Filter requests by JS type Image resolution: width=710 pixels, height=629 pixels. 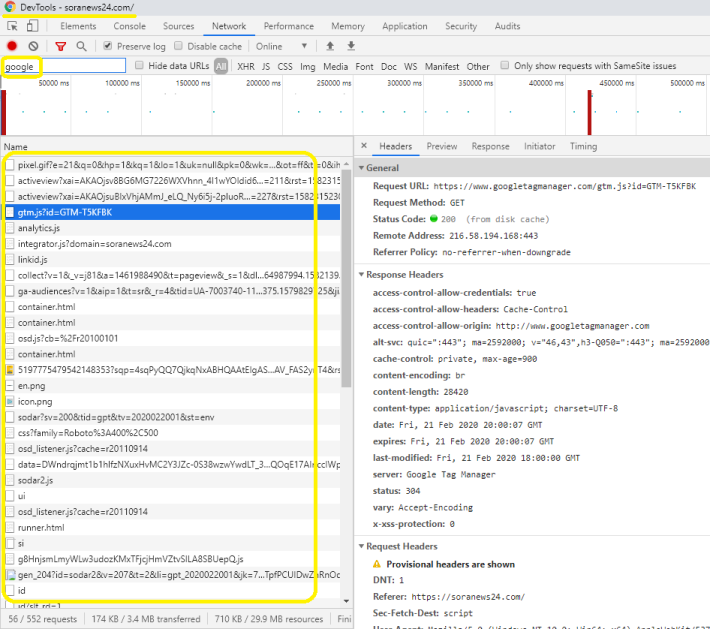click(x=266, y=67)
